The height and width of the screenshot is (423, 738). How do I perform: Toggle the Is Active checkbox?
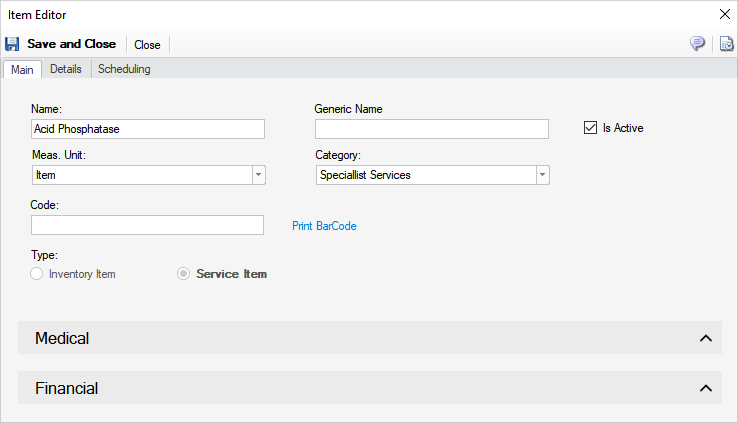pyautogui.click(x=590, y=128)
